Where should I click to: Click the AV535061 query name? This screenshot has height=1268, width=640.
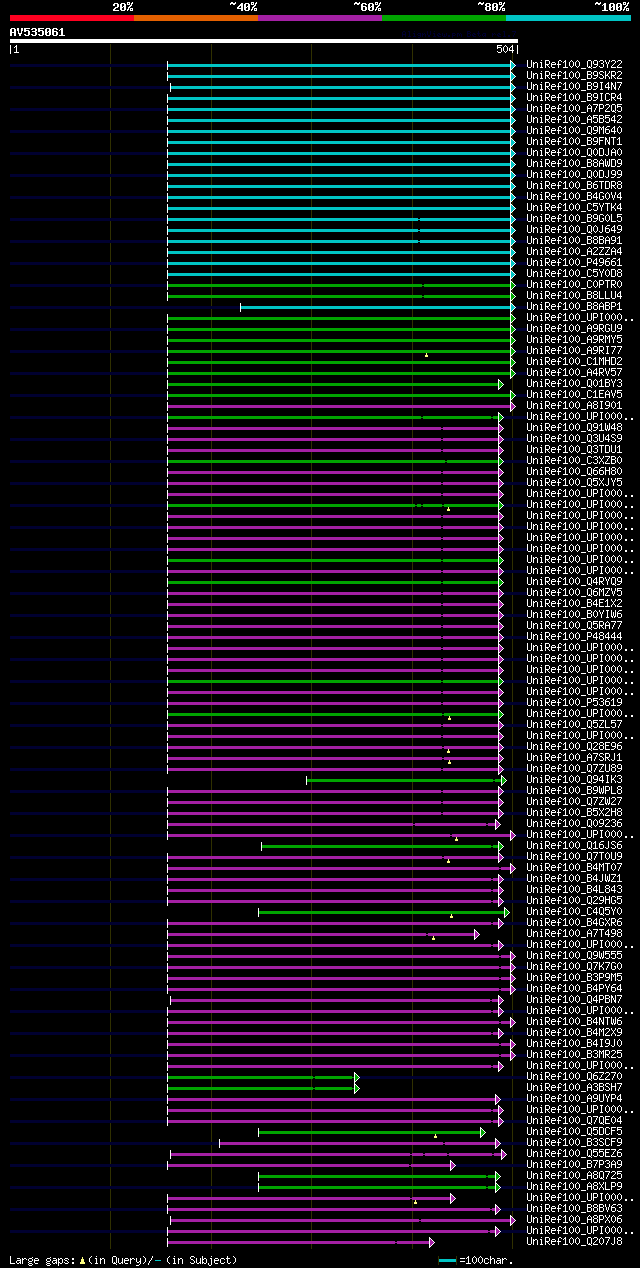38,32
